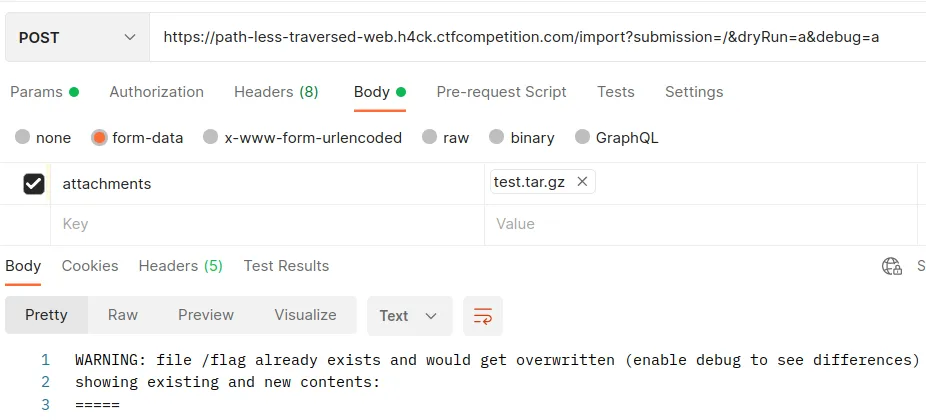Select the raw body radio option
926x420 pixels.
(429, 138)
